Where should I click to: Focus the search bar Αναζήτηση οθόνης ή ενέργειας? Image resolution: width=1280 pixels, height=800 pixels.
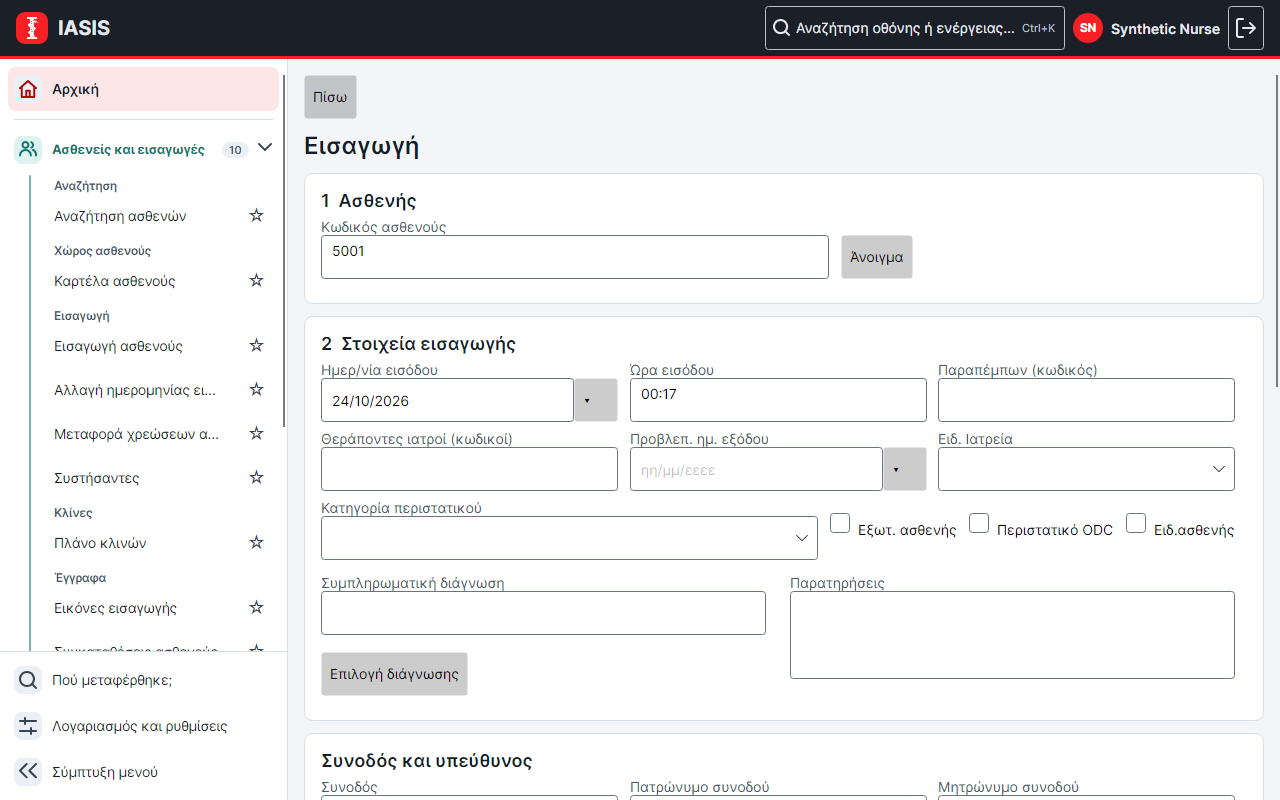pyautogui.click(x=915, y=28)
